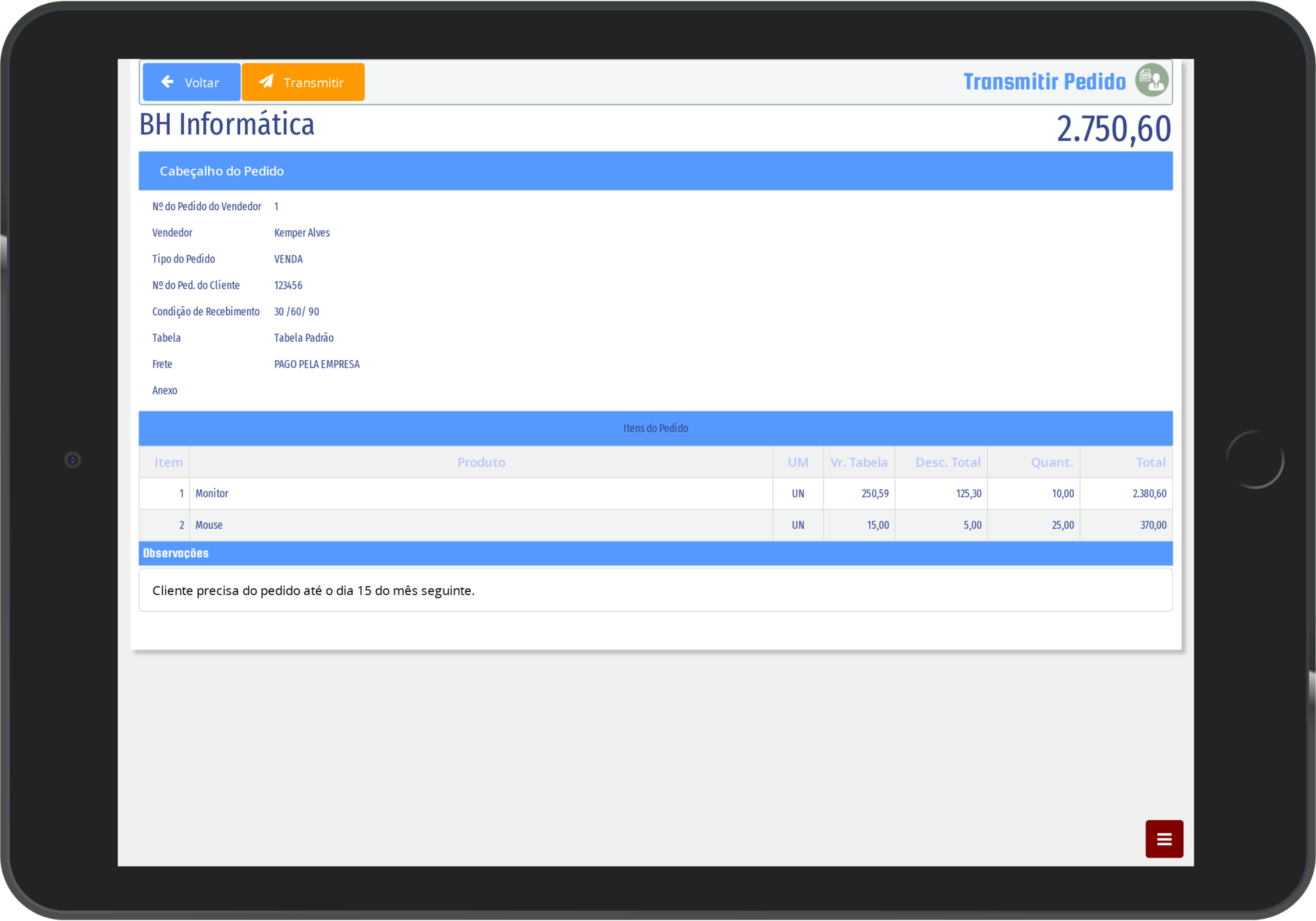The height and width of the screenshot is (921, 1316).
Task: Click the Itens do Pedido section bar
Action: (x=655, y=428)
